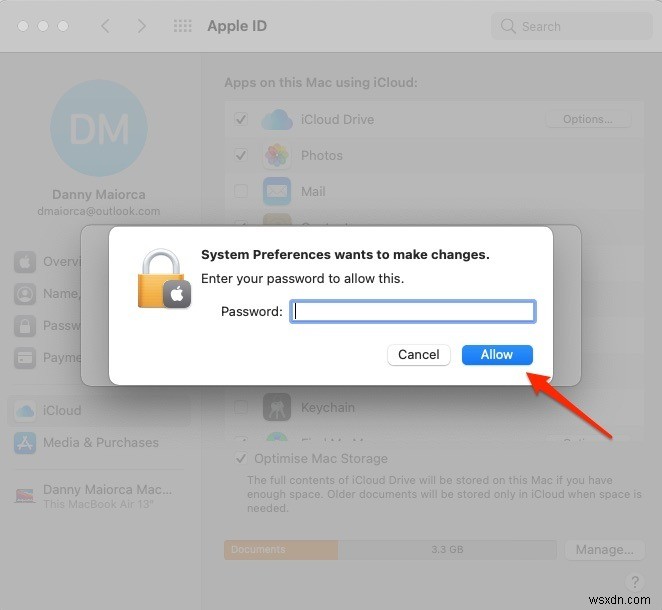Focus the Password input field
The image size is (662, 610).
click(413, 312)
